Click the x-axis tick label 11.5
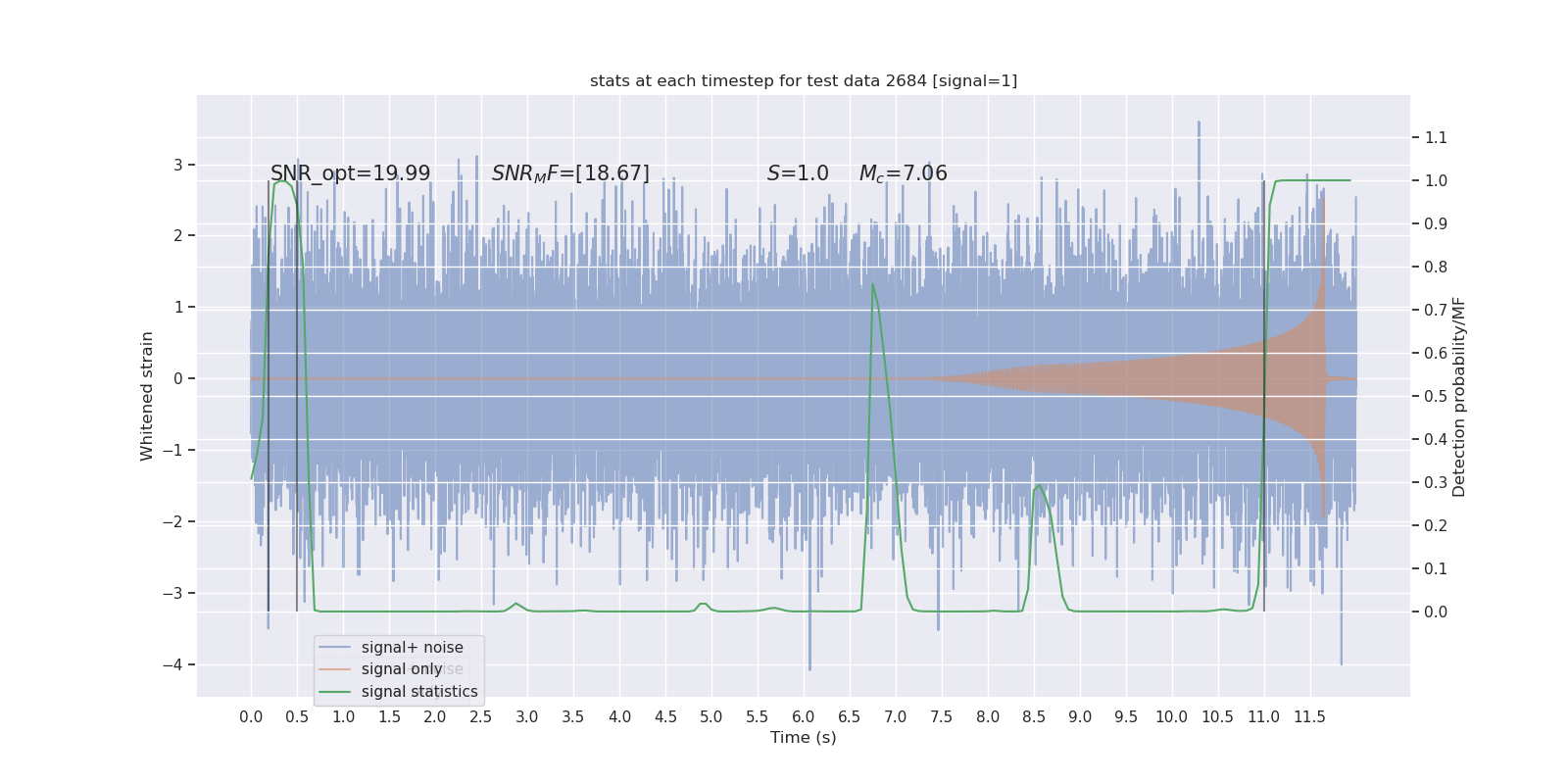Viewport: 1568px width, 784px height. pos(1310,717)
